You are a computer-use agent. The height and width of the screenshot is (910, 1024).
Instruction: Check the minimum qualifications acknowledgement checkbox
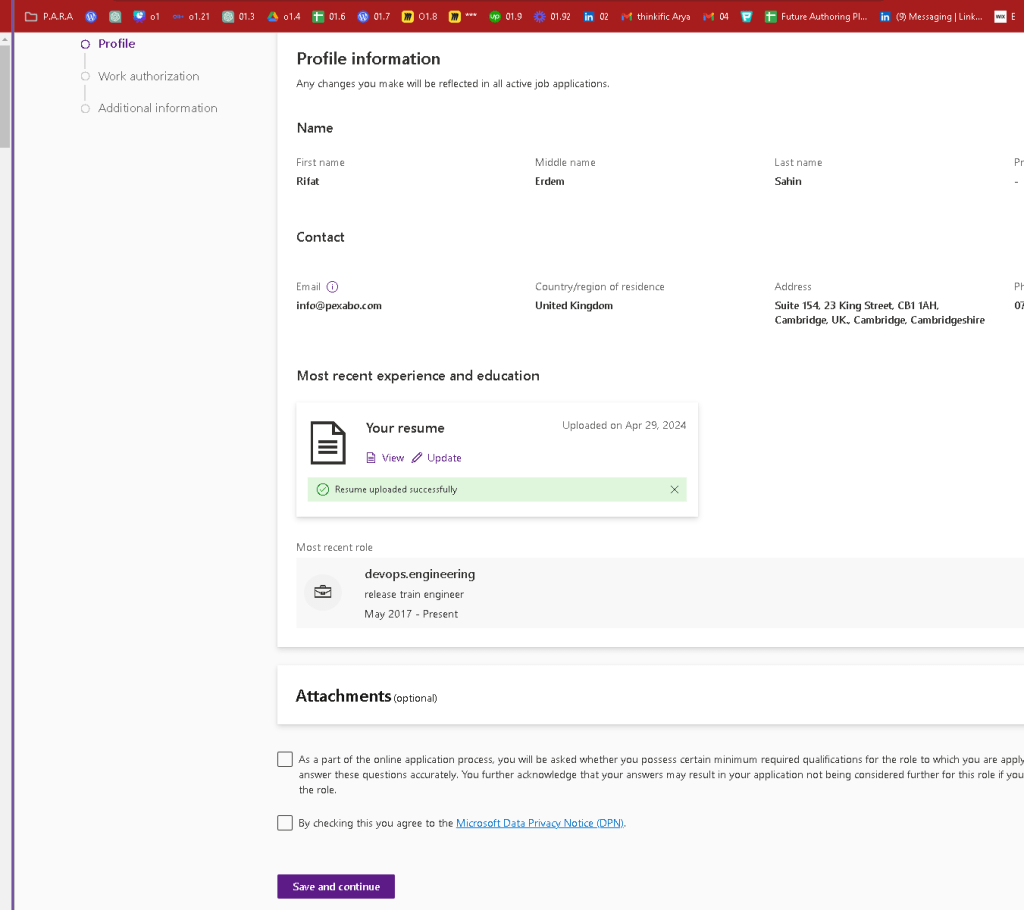point(285,759)
